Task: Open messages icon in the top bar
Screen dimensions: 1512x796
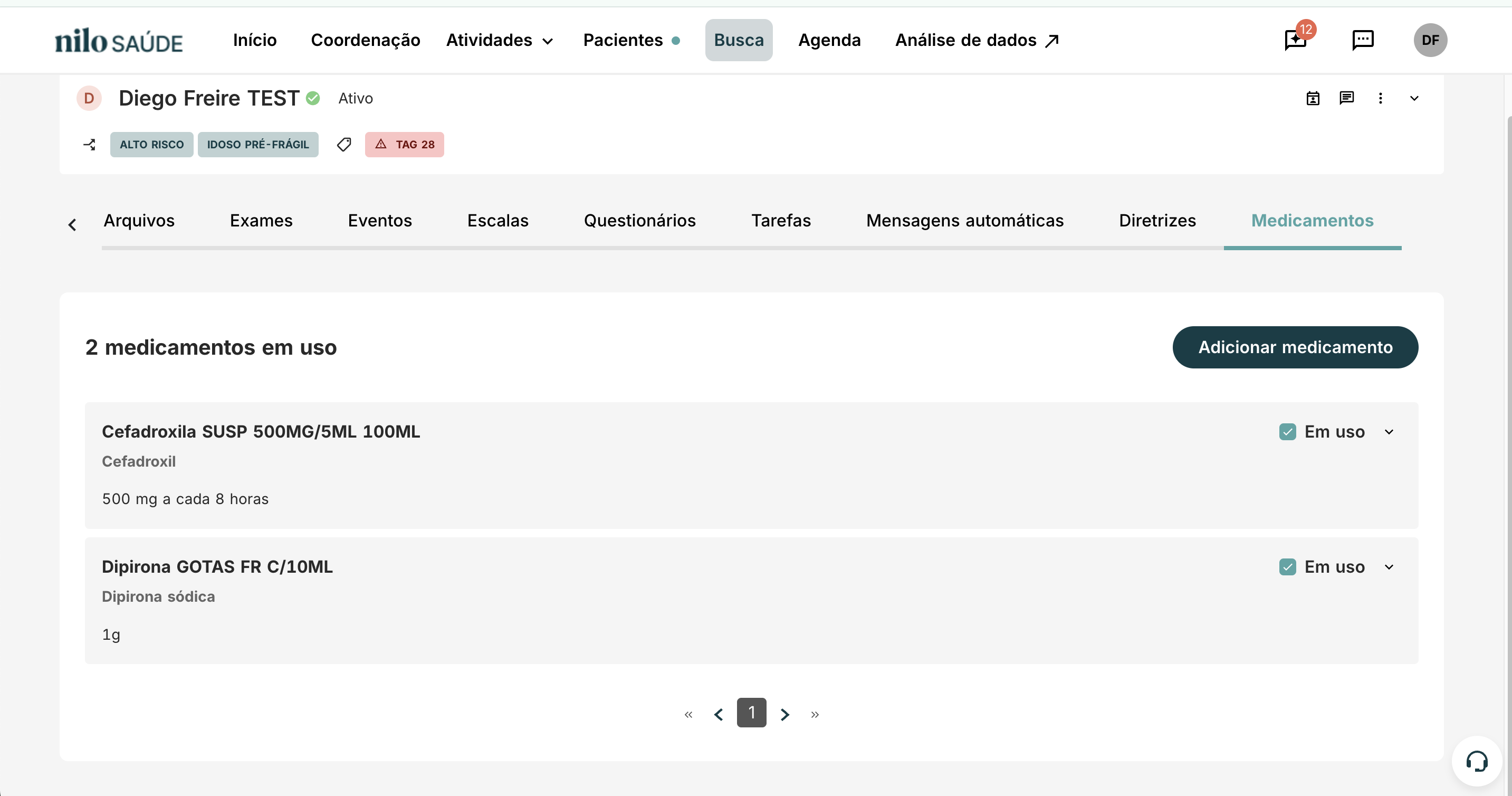Action: (x=1362, y=40)
